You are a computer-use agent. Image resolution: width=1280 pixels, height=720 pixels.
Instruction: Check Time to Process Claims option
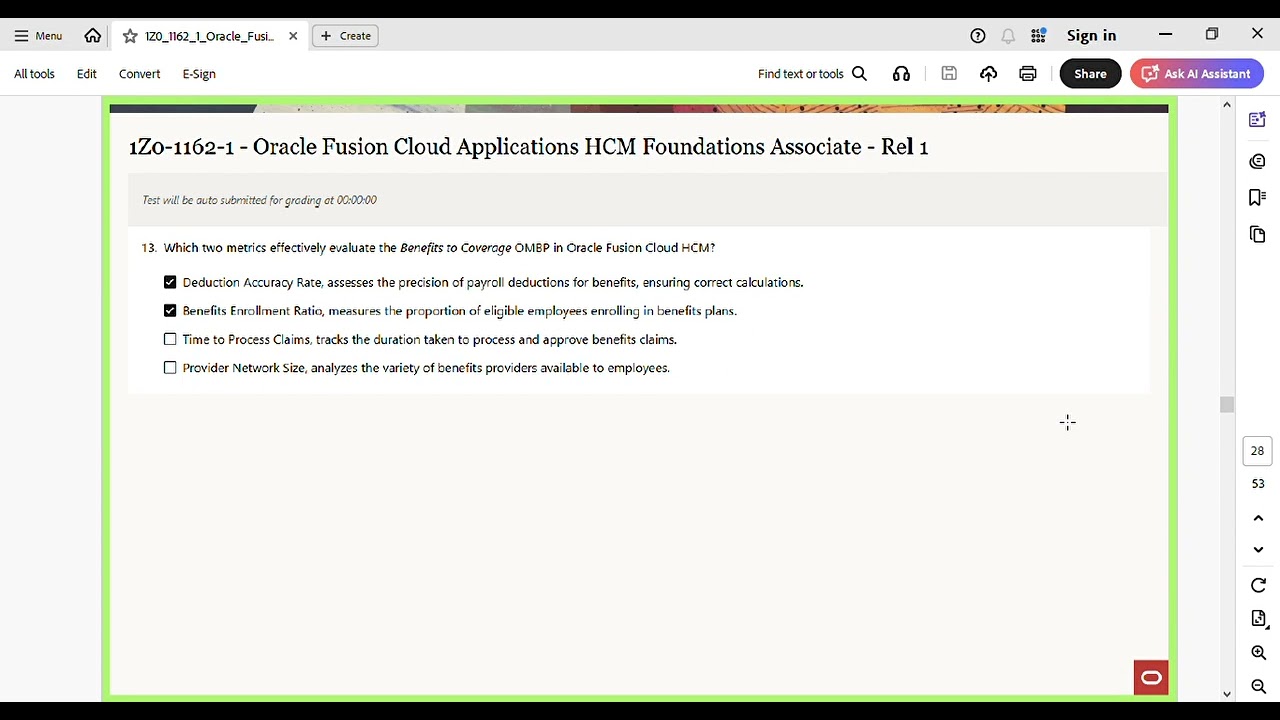pyautogui.click(x=170, y=340)
